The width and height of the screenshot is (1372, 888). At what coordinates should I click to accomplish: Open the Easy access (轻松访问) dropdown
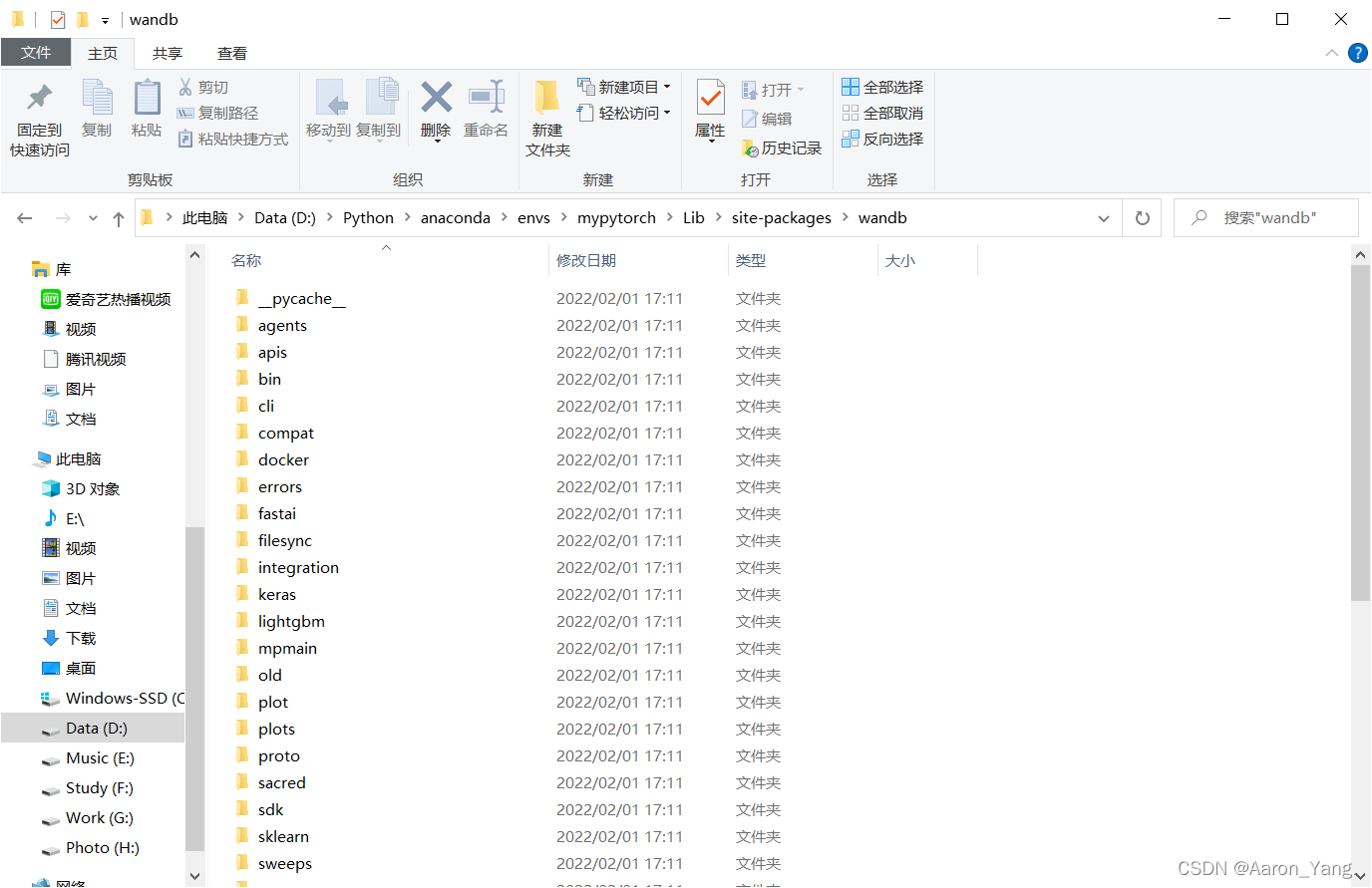coord(623,114)
